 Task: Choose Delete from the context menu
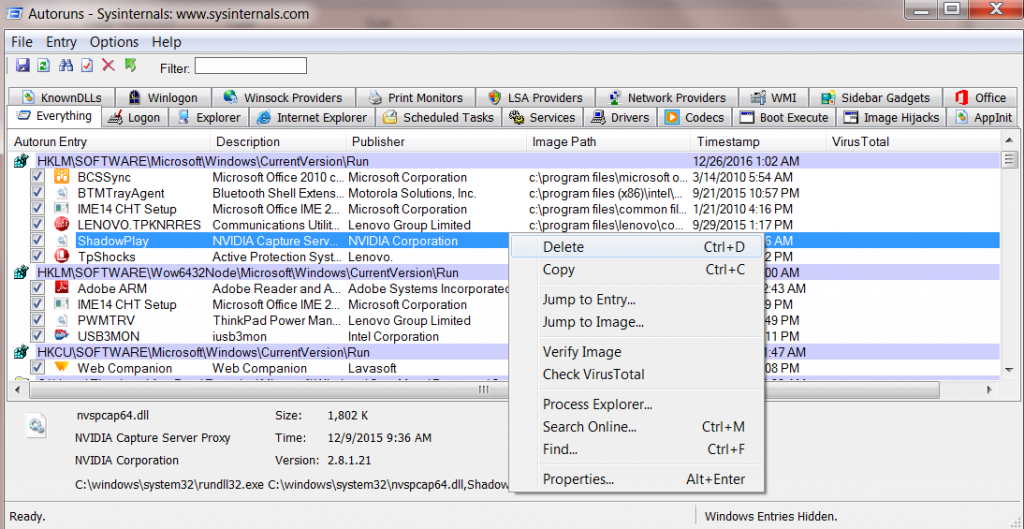[x=637, y=247]
